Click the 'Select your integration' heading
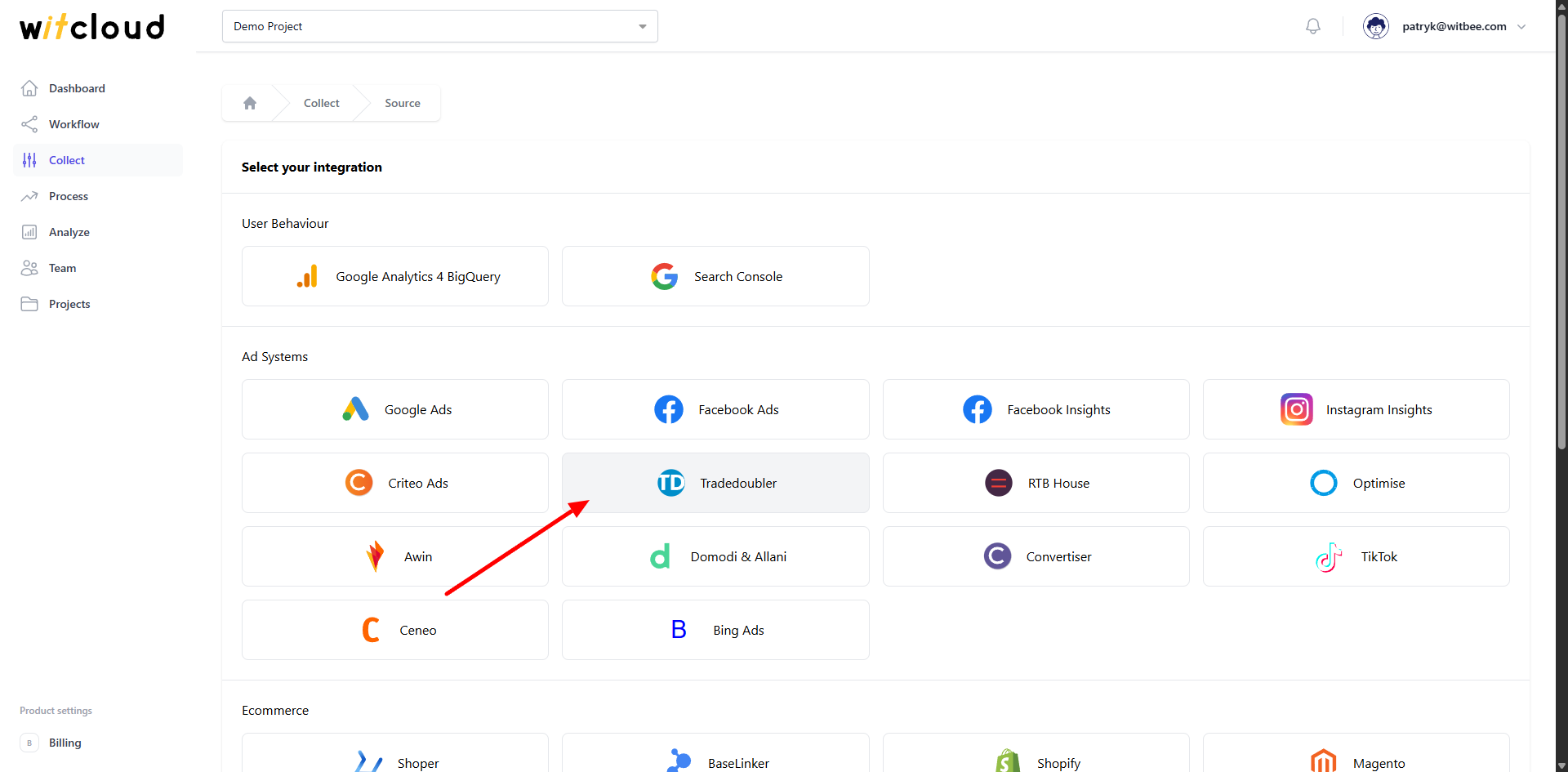Viewport: 1568px width, 772px height. pos(312,167)
